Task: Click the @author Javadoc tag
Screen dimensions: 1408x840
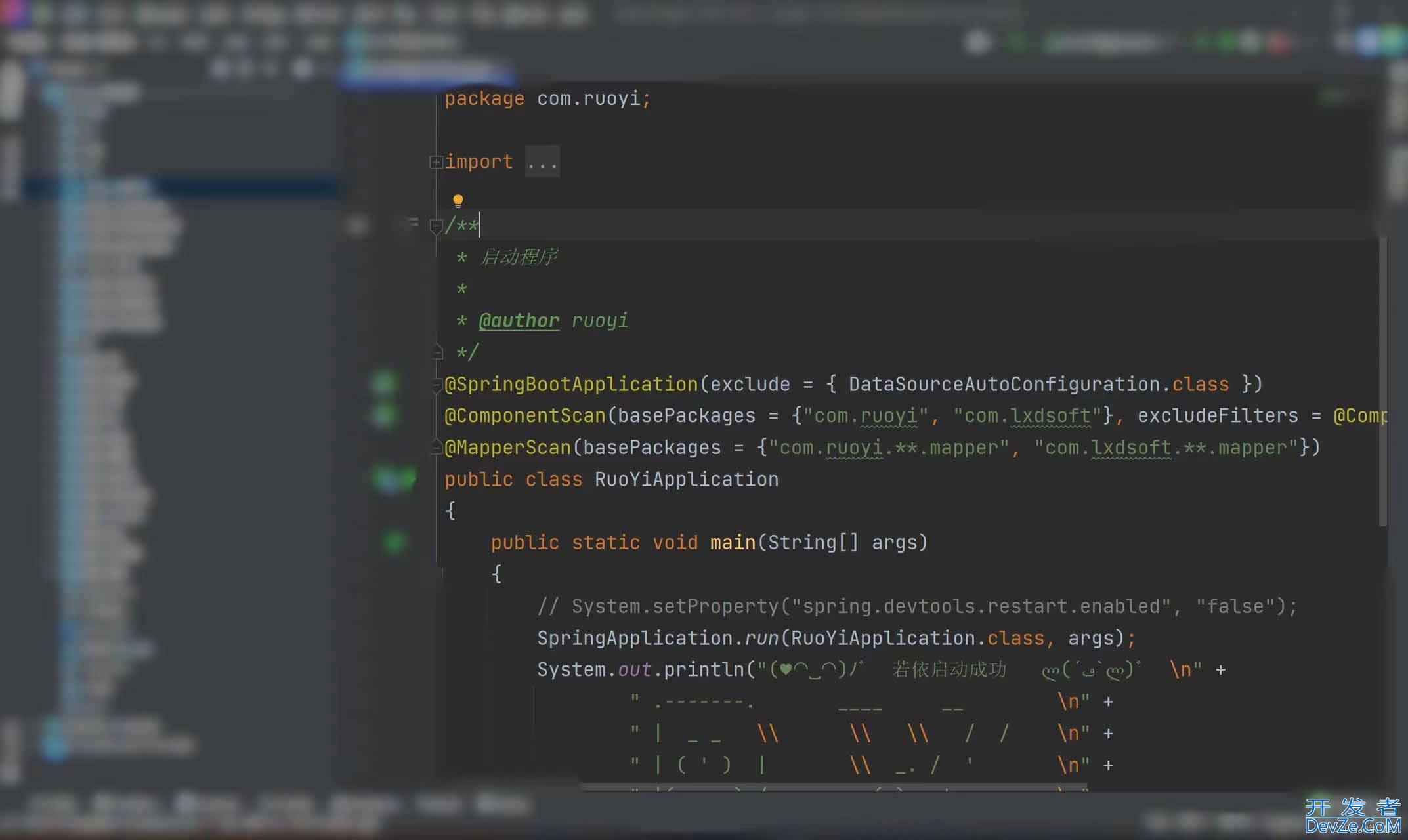Action: [x=519, y=320]
